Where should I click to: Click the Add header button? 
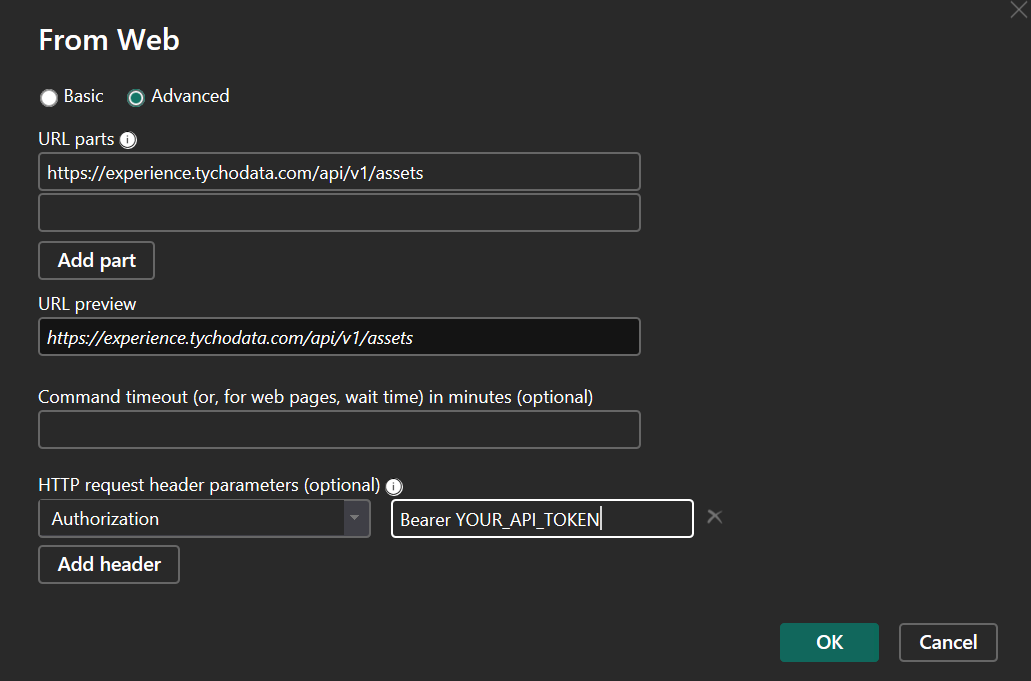click(108, 564)
